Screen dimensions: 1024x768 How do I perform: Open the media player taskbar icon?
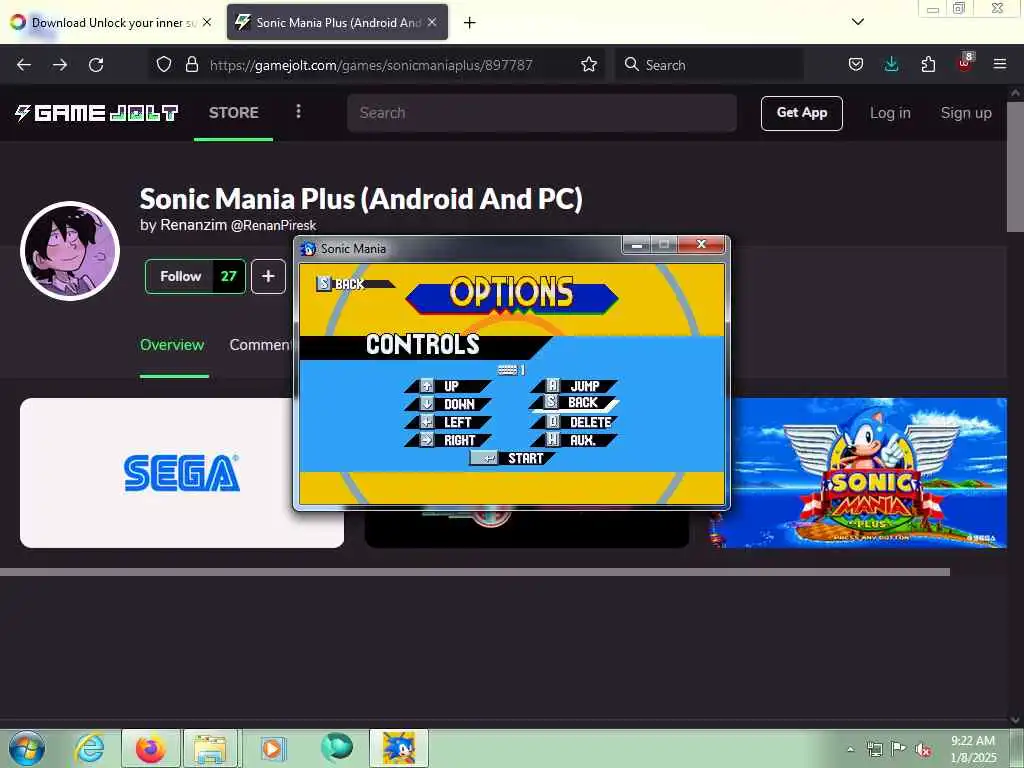(272, 748)
